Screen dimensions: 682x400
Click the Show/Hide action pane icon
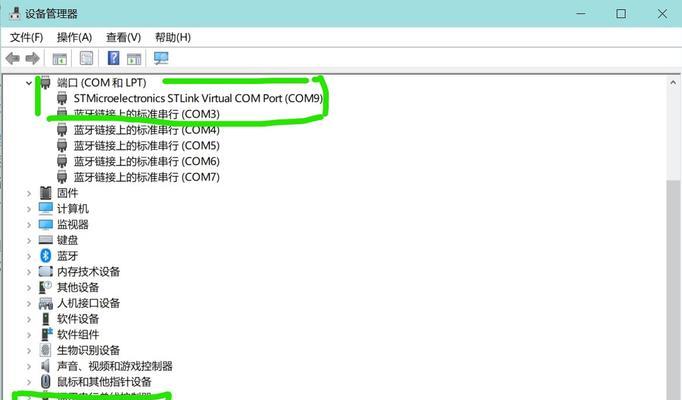pyautogui.click(x=134, y=58)
